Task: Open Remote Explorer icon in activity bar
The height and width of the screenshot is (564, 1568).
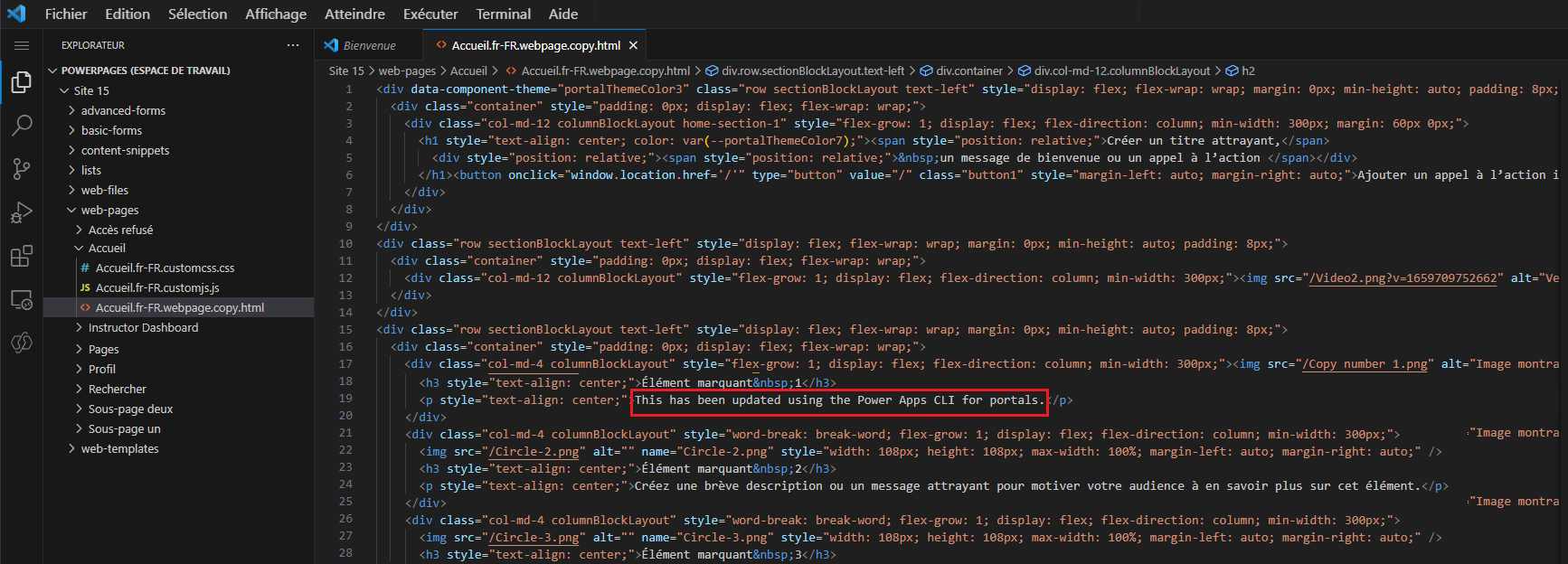Action: pyautogui.click(x=21, y=299)
